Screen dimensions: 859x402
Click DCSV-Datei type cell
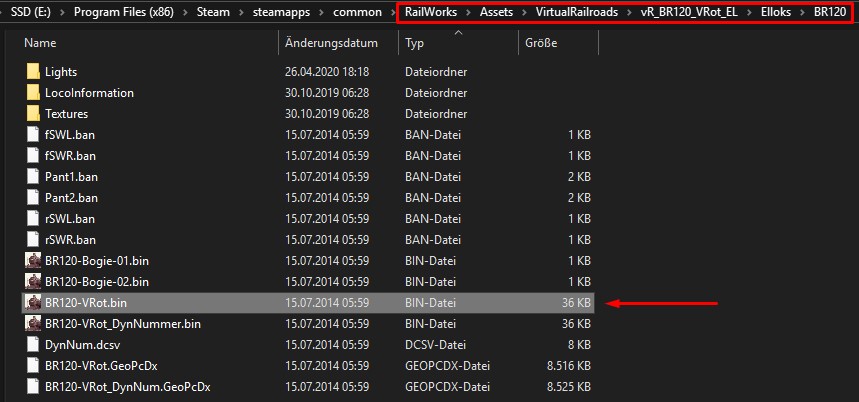[436, 345]
